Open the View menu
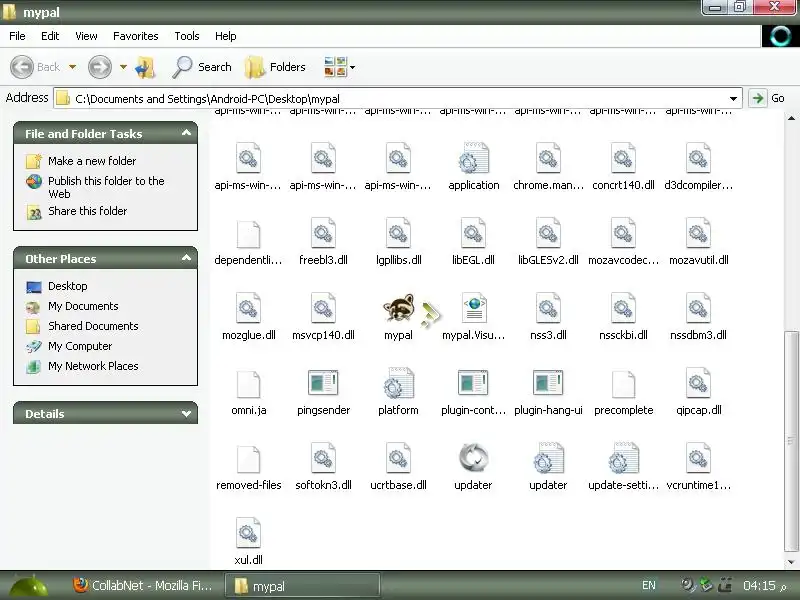 coord(86,36)
